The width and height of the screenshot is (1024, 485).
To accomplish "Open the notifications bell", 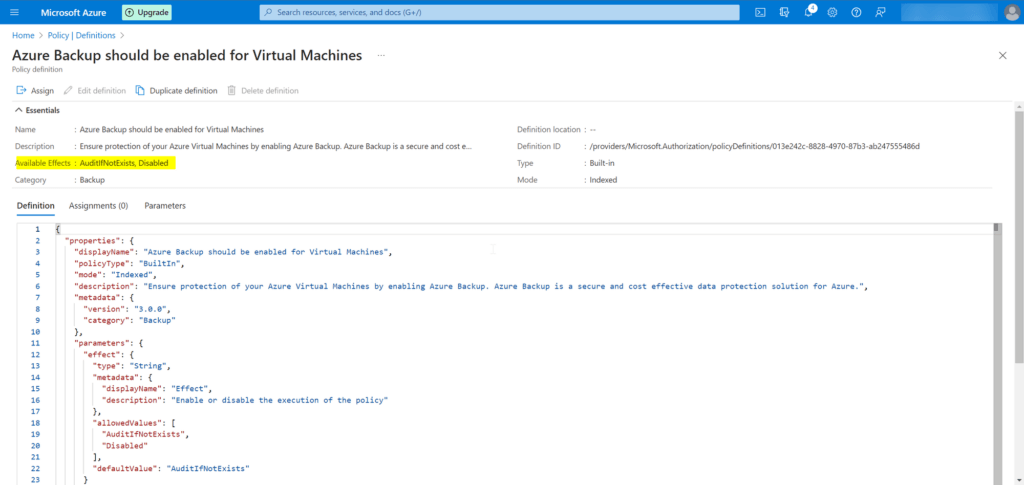I will click(808, 12).
